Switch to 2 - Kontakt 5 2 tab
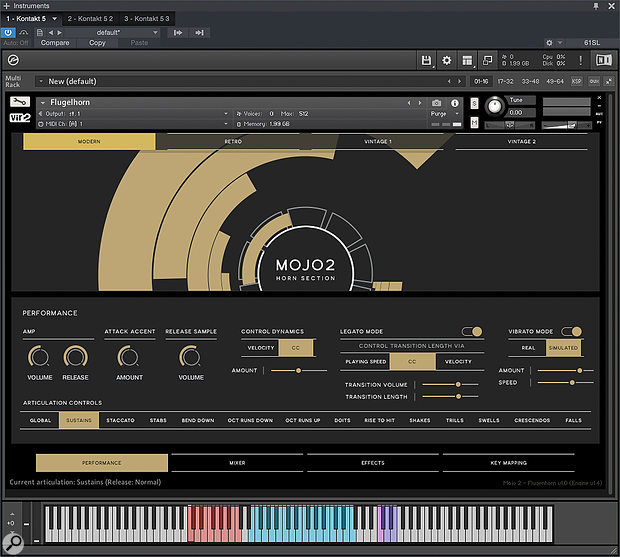Screen dimensions: 620x557 90,19
